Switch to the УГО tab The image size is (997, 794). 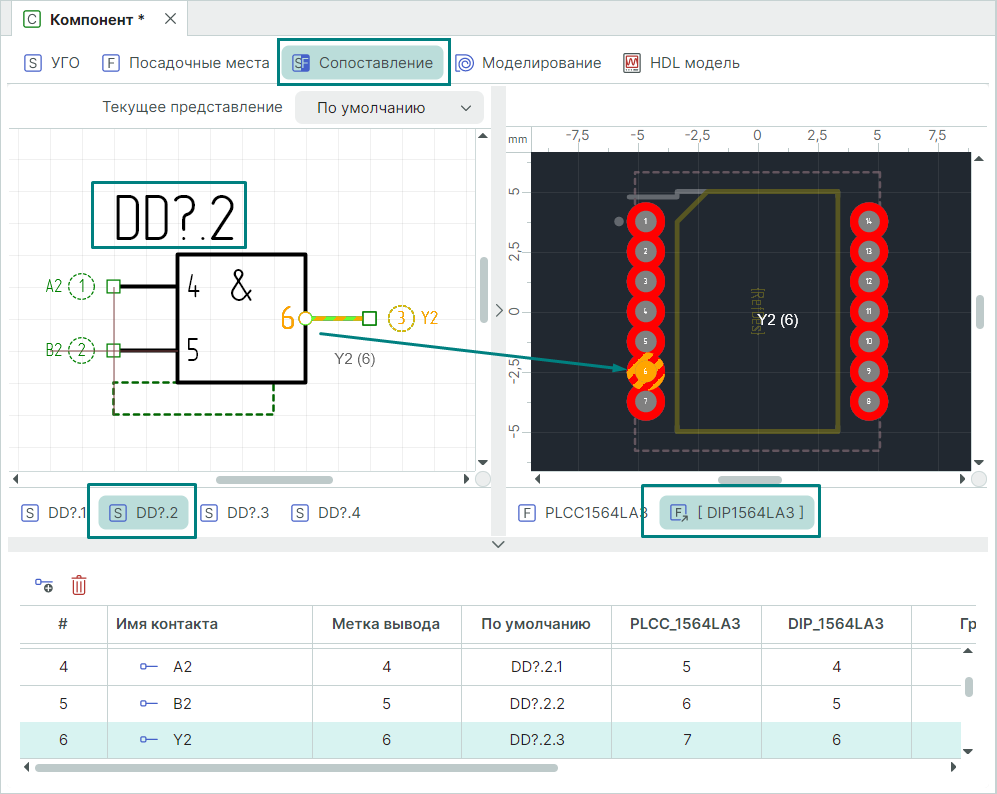pyautogui.click(x=52, y=63)
